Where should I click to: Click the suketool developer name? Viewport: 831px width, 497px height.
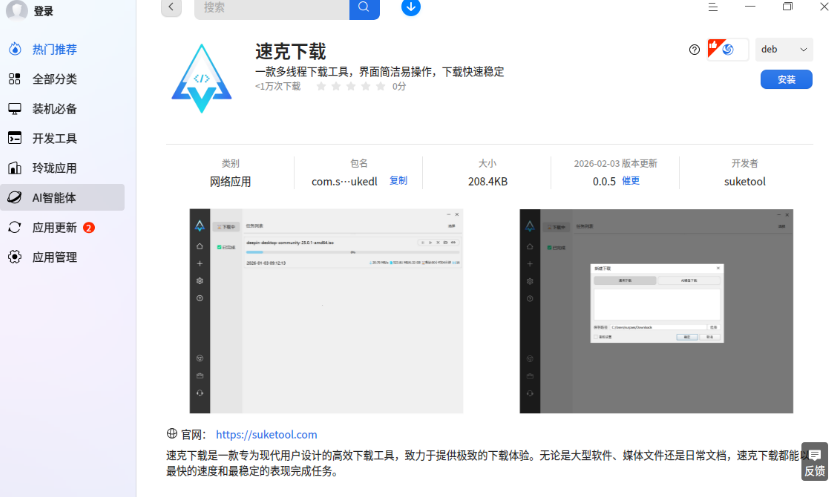click(745, 181)
